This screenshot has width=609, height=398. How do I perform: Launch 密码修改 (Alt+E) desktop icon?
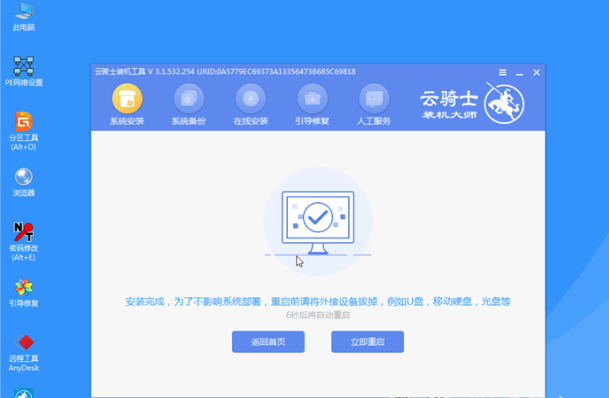(24, 241)
